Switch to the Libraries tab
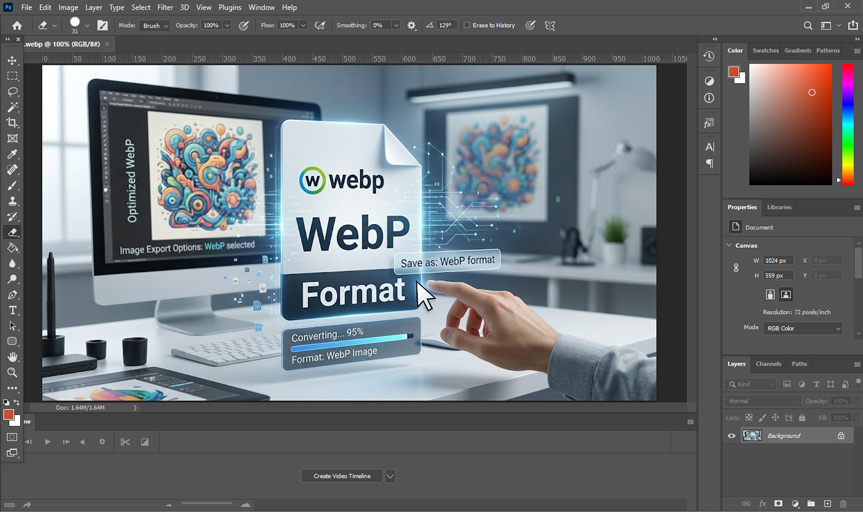The height and width of the screenshot is (512, 863). 779,208
